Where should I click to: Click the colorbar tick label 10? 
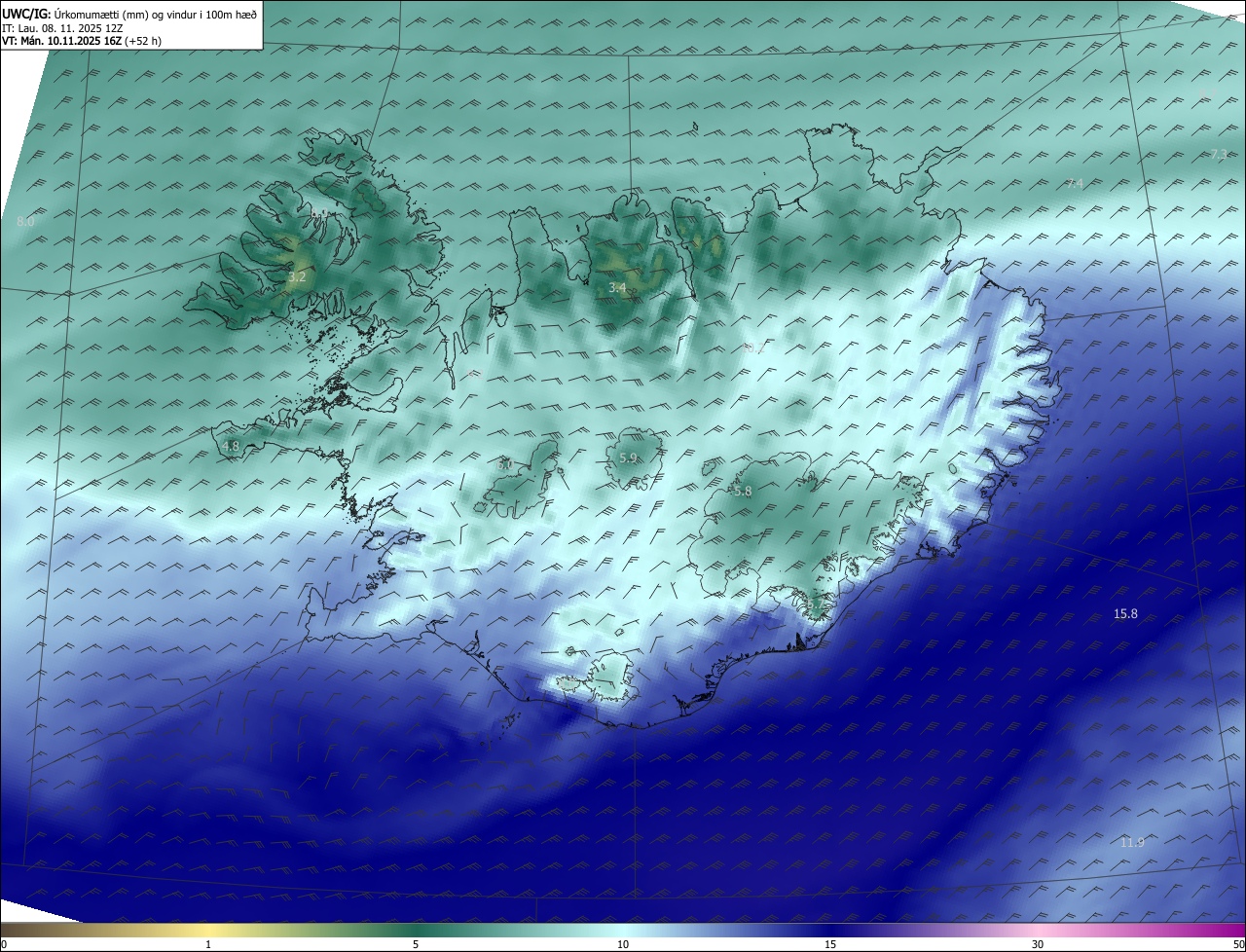click(x=623, y=944)
